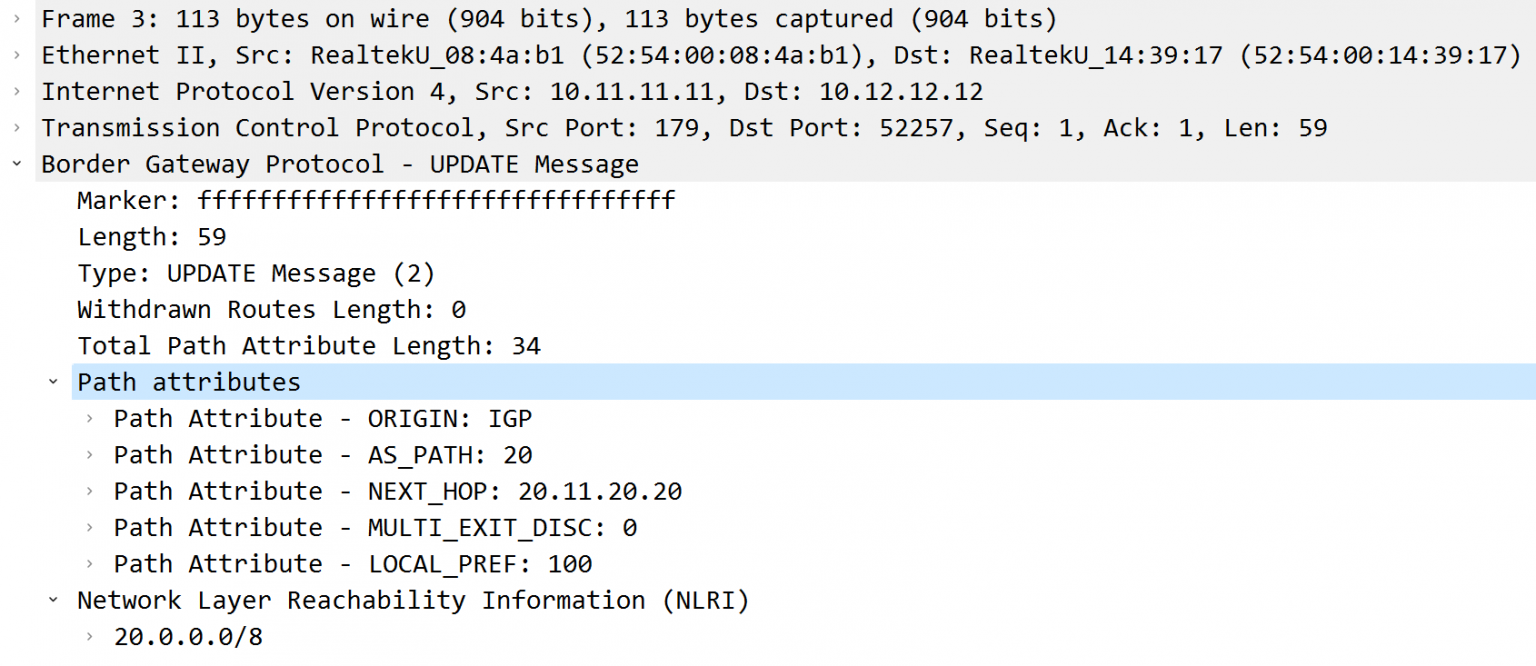The height and width of the screenshot is (666, 1536).
Task: Select the highlighted Path attributes row
Action: tap(188, 381)
